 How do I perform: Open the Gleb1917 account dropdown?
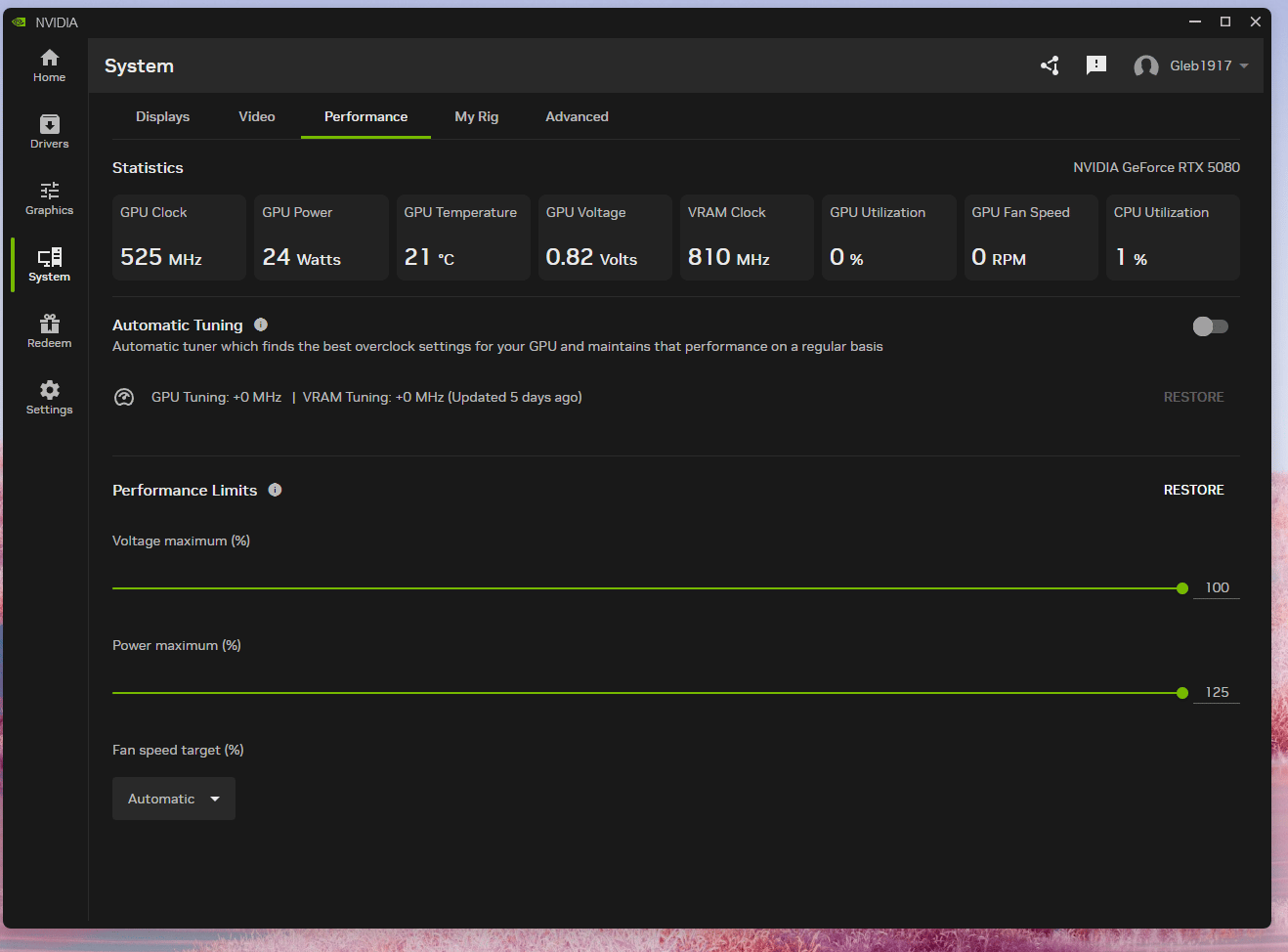pos(1210,65)
